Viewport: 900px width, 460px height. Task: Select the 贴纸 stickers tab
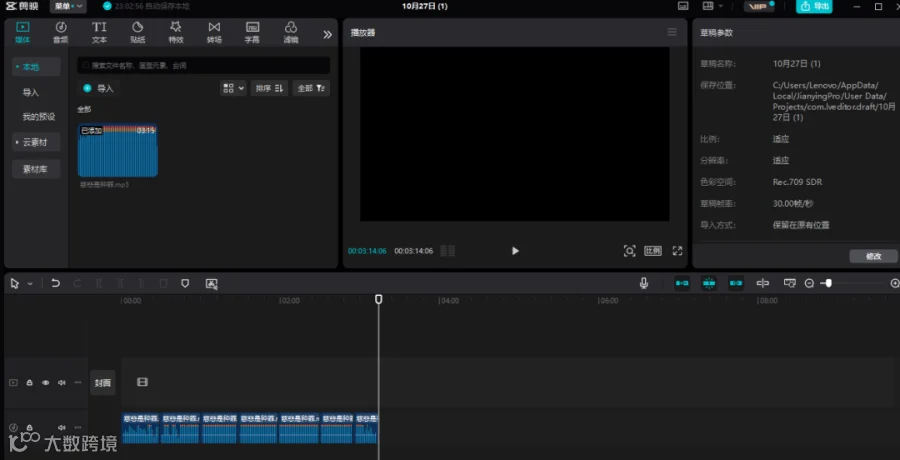(x=138, y=32)
